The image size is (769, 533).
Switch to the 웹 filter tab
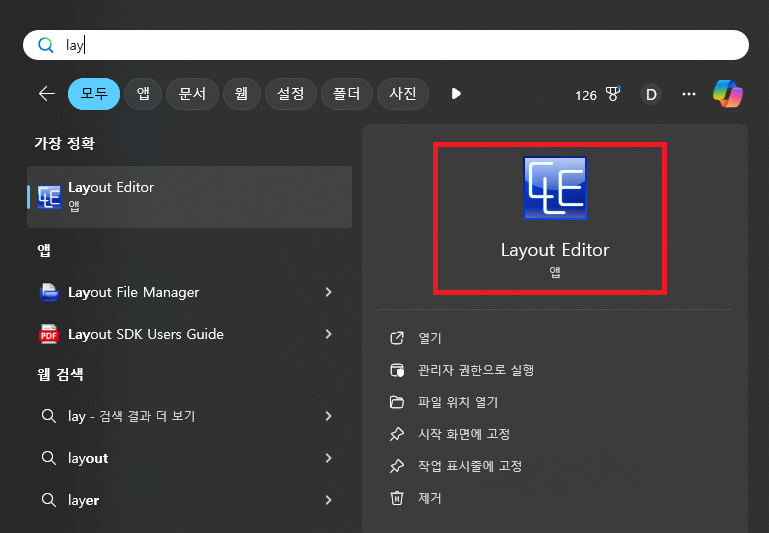[241, 93]
